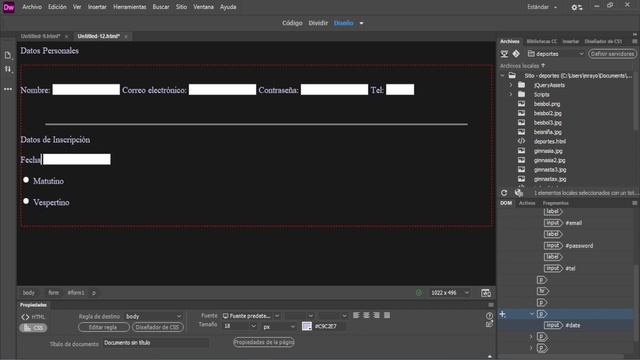Select the beisbol.png image file

[547, 104]
